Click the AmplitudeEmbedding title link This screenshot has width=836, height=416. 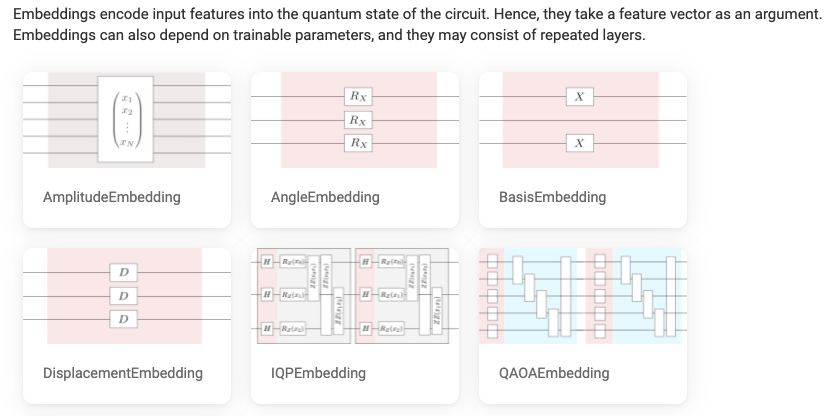pyautogui.click(x=112, y=197)
